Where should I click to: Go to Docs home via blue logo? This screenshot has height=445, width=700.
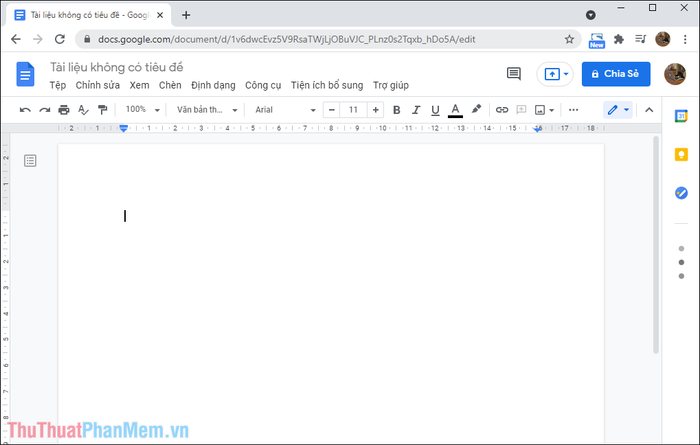coord(25,74)
